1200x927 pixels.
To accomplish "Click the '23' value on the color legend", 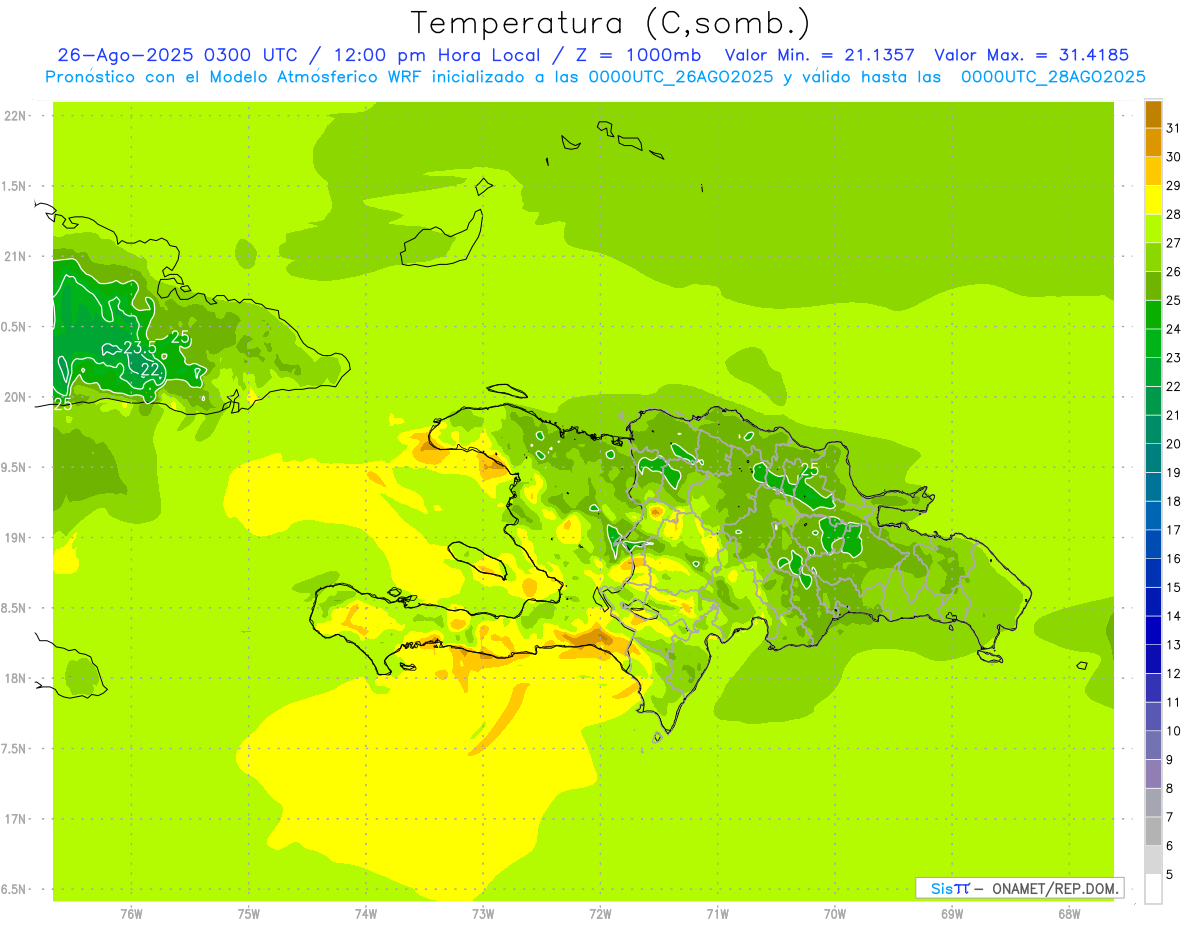I will [x=1174, y=357].
